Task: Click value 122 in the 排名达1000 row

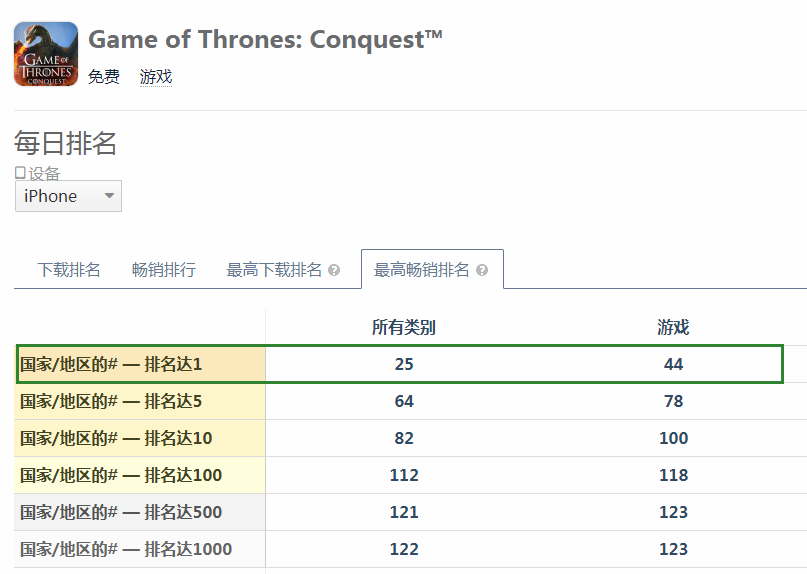Action: (x=404, y=549)
